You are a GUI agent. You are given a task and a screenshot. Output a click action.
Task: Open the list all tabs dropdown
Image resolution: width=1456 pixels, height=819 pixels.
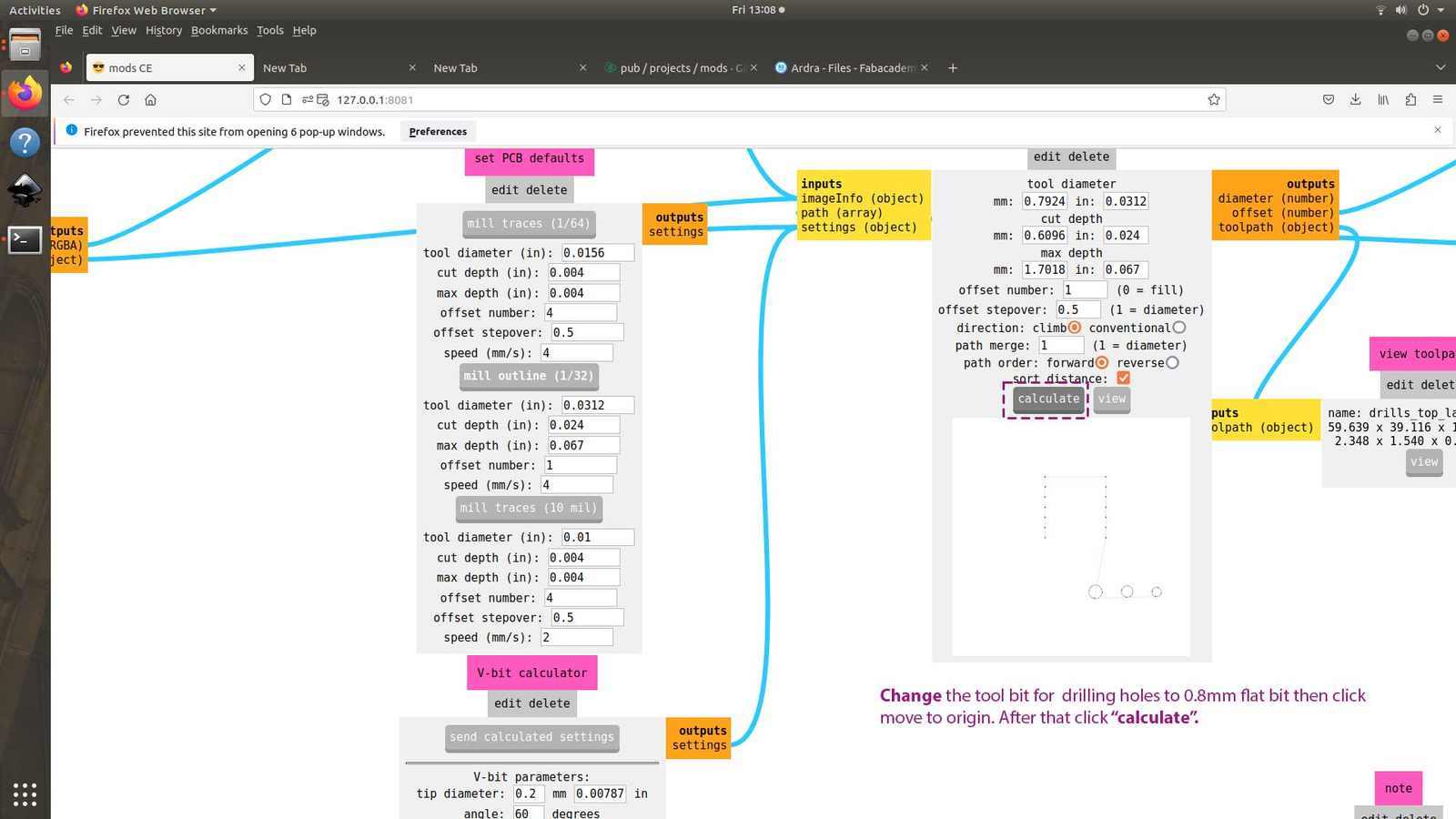tap(1441, 67)
